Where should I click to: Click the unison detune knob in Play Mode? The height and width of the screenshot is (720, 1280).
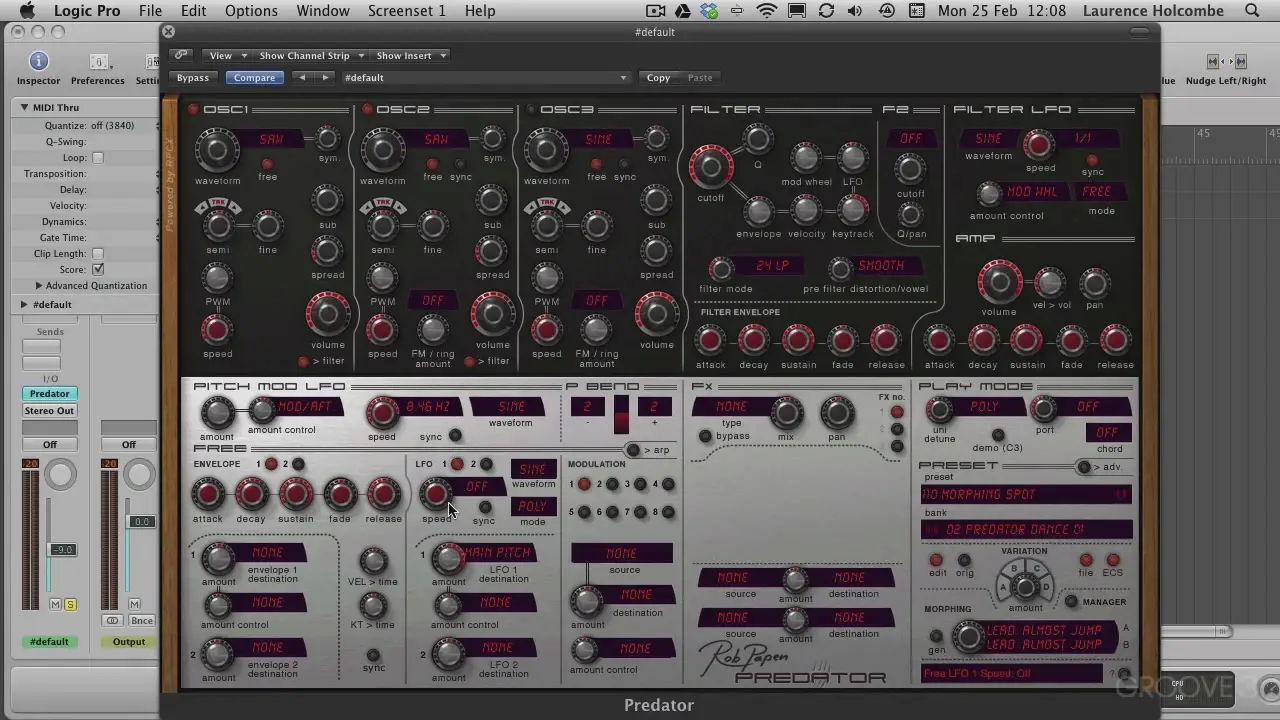pos(938,408)
